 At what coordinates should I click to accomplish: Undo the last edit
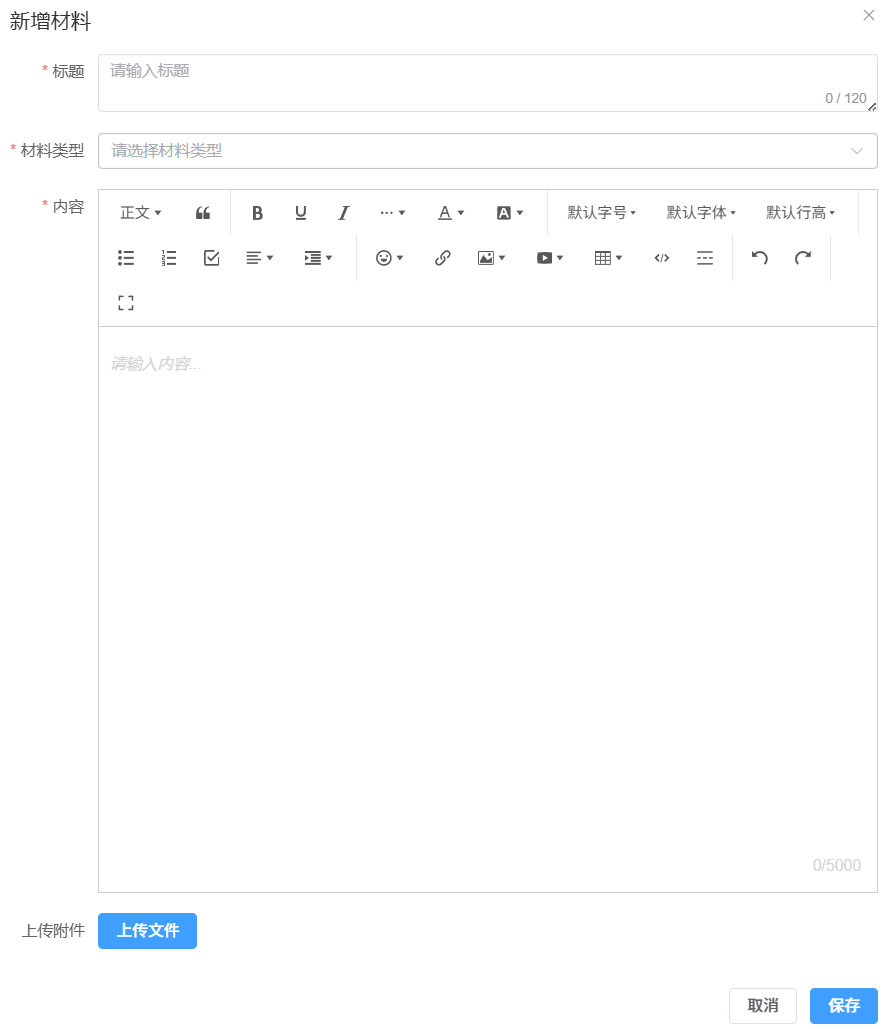[x=760, y=258]
